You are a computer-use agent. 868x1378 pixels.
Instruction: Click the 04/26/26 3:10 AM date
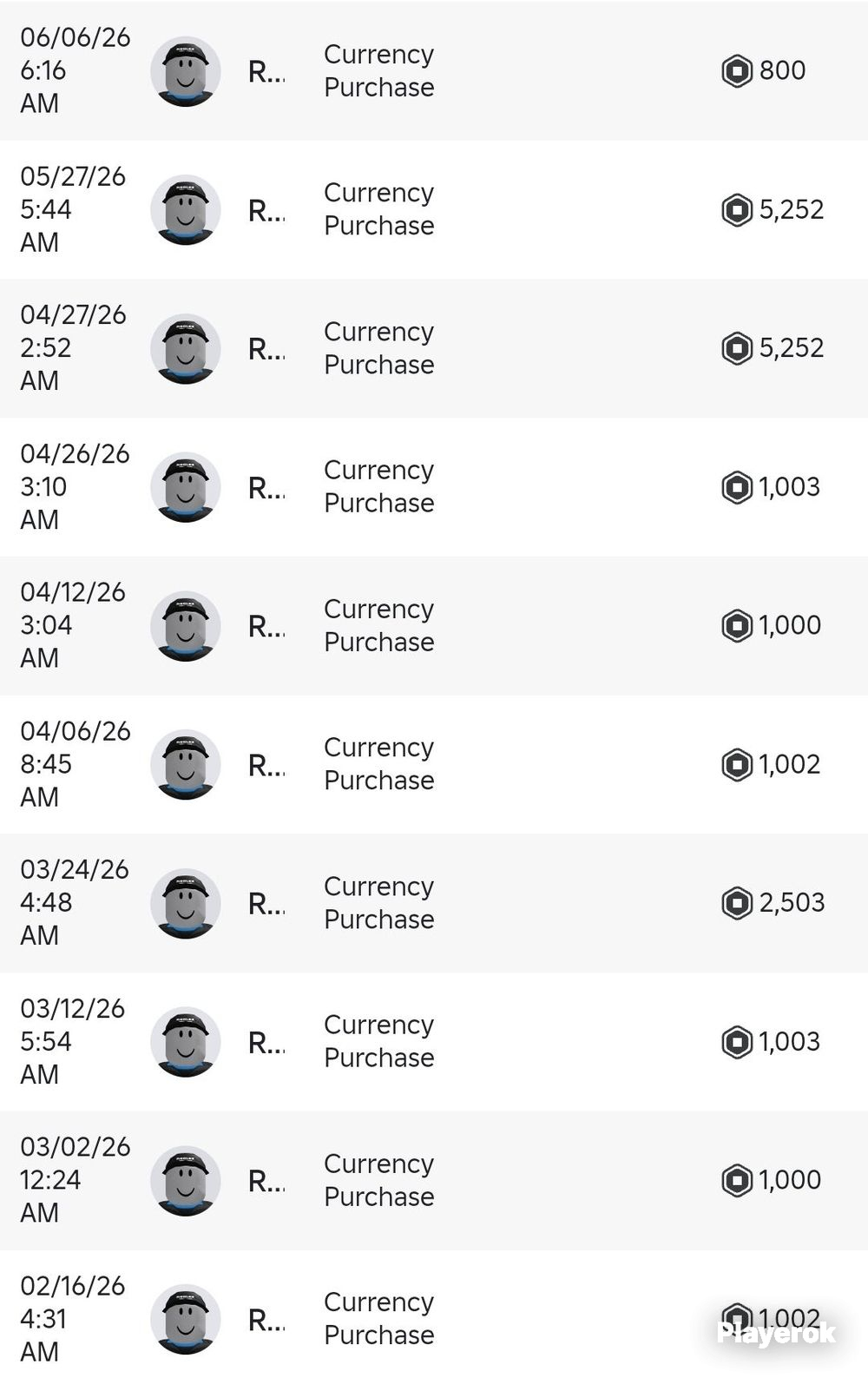75,486
